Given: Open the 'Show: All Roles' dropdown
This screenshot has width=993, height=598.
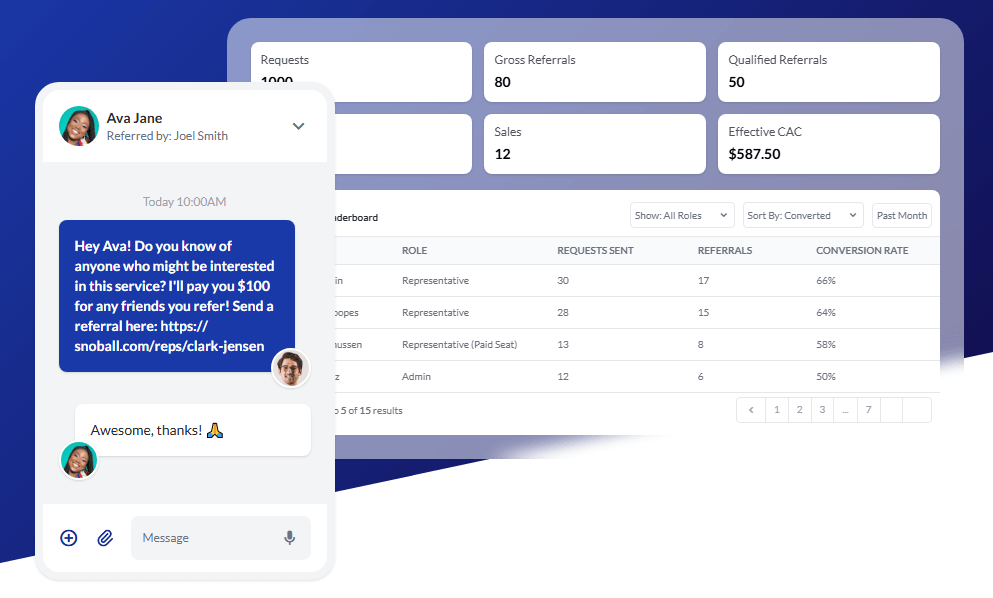Looking at the screenshot, I should 681,215.
